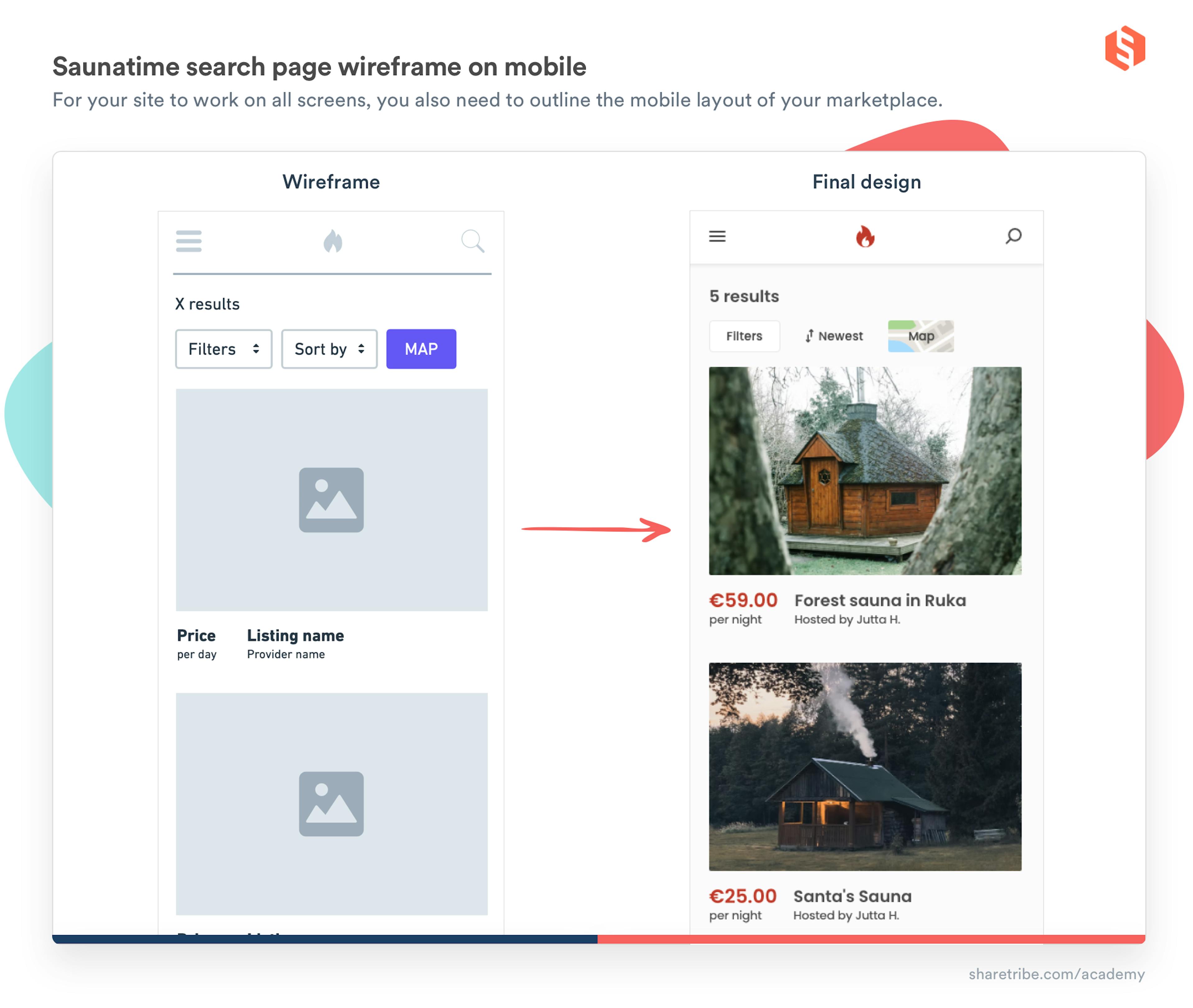Screen dimensions: 1193x1008
Task: Open the sharetribe.com/academy link
Action: coord(1058,974)
